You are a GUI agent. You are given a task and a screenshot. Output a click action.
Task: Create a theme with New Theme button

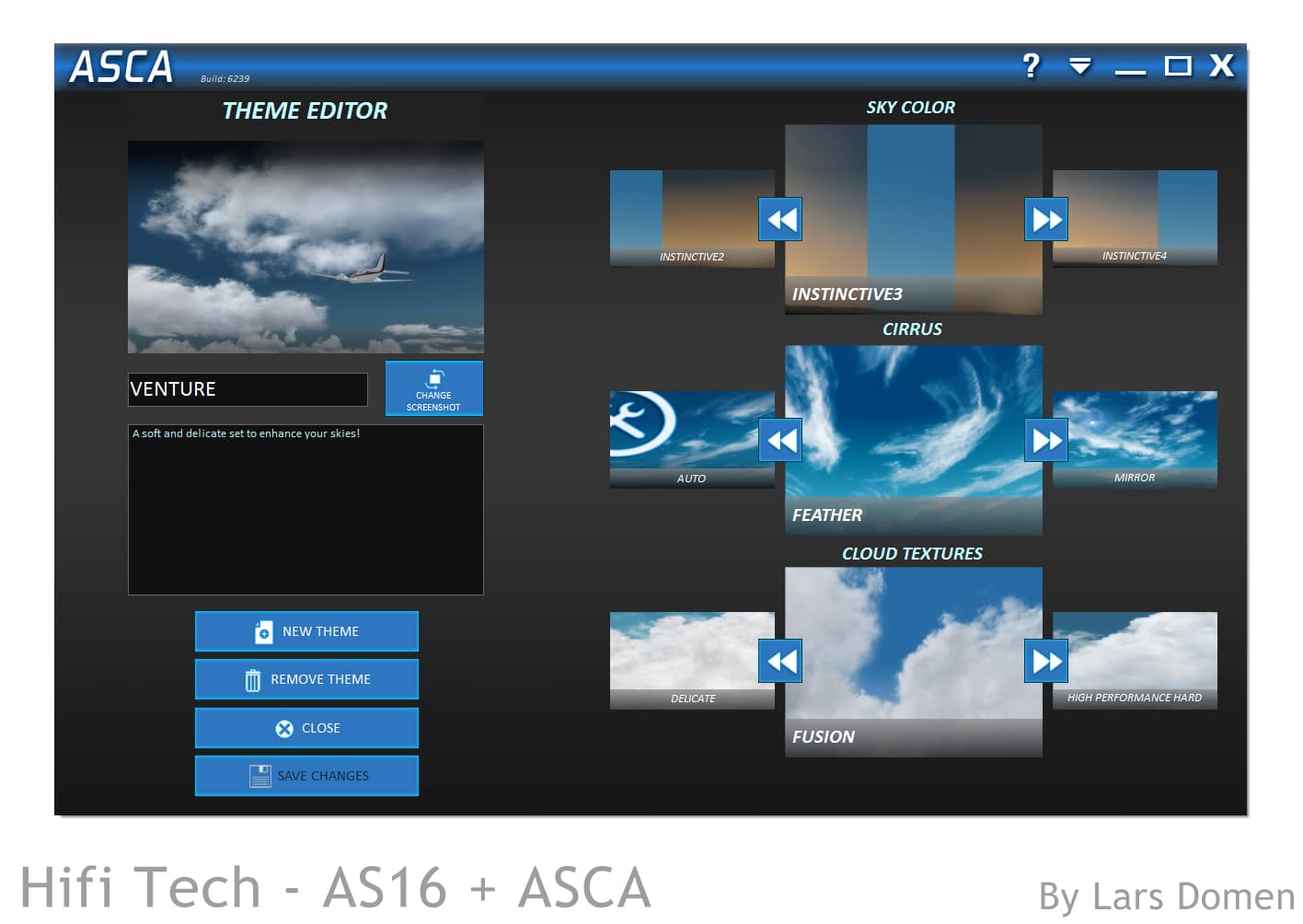[x=306, y=631]
